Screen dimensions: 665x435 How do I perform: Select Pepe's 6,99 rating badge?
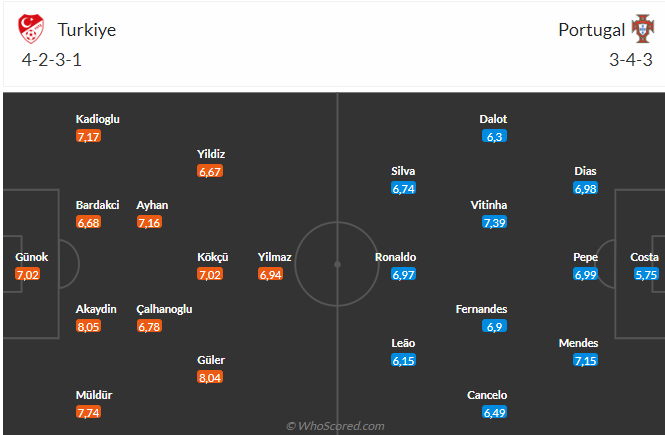click(586, 274)
